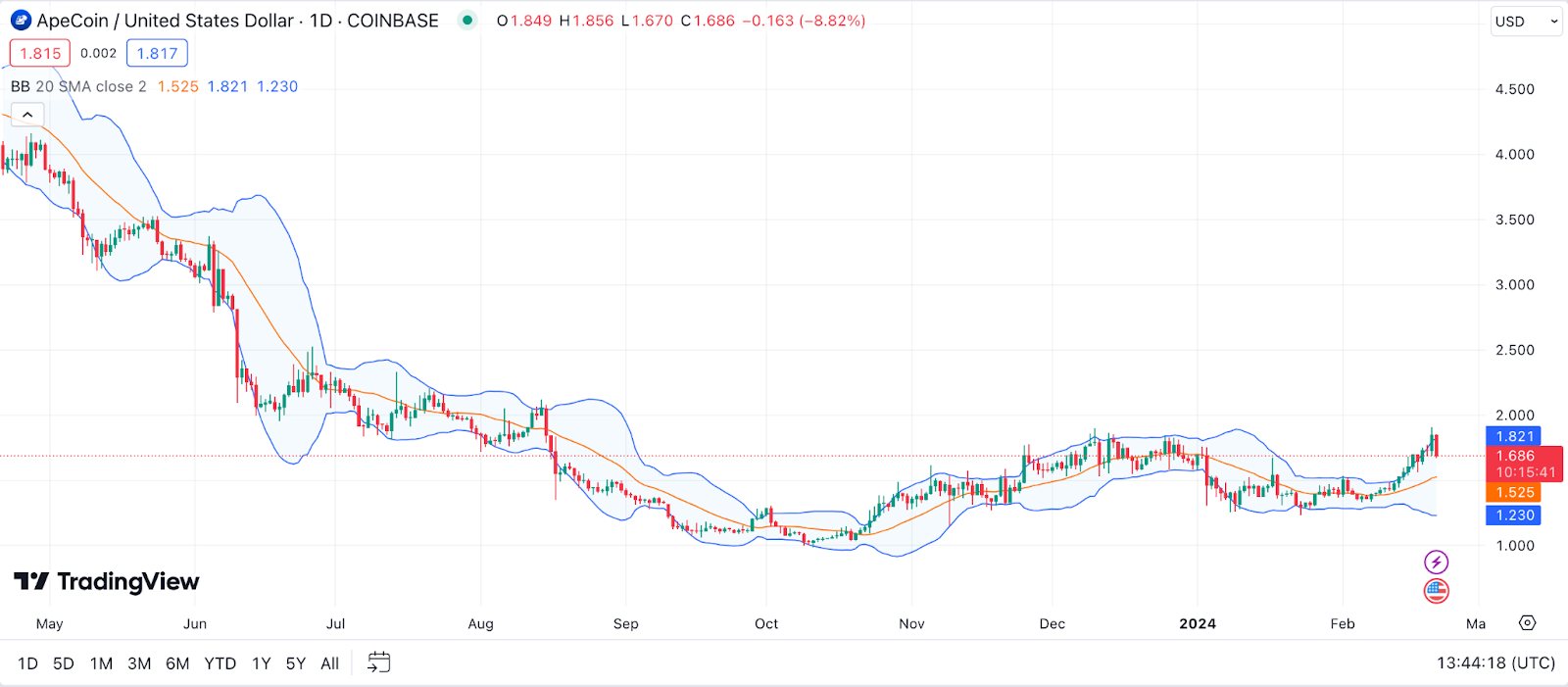The height and width of the screenshot is (687, 1568).
Task: Select the 1Y time range
Action: (x=262, y=663)
